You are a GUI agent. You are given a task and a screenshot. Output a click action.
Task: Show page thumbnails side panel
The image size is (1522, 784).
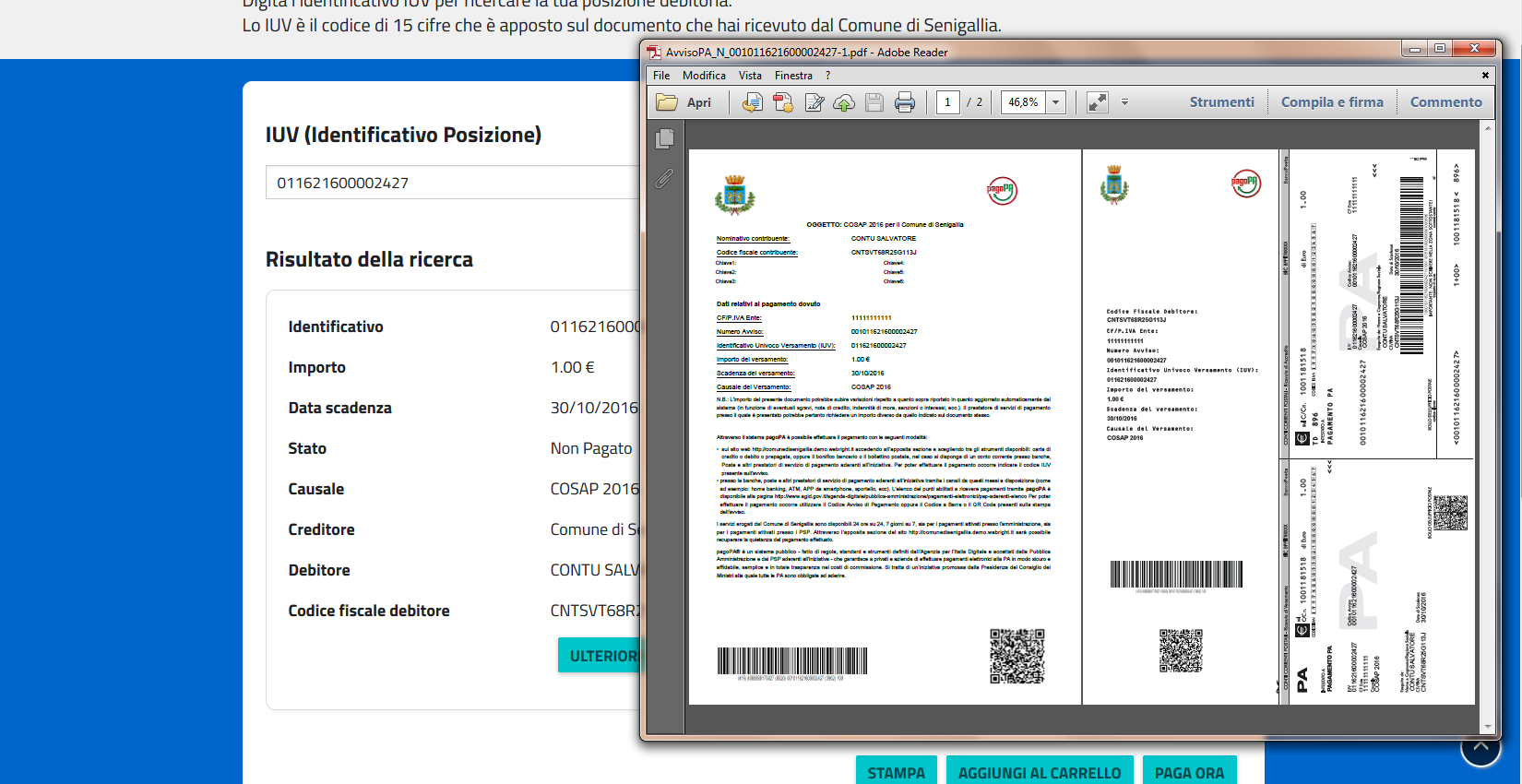tap(664, 139)
